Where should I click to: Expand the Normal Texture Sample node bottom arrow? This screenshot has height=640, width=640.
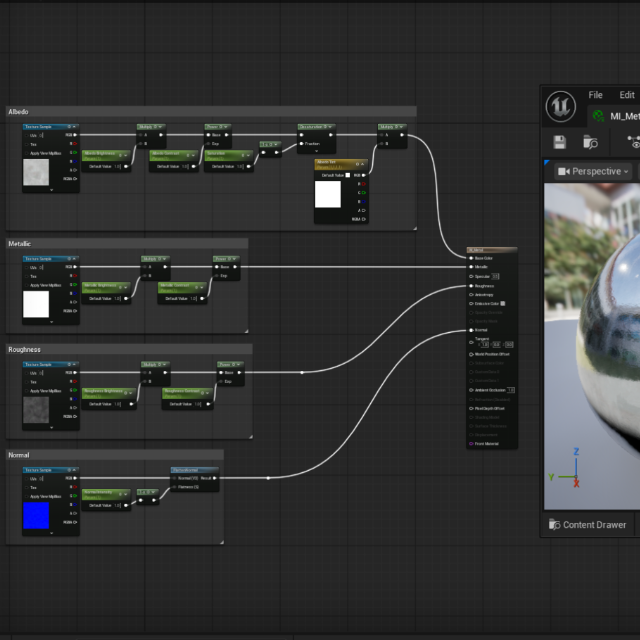coord(51,533)
